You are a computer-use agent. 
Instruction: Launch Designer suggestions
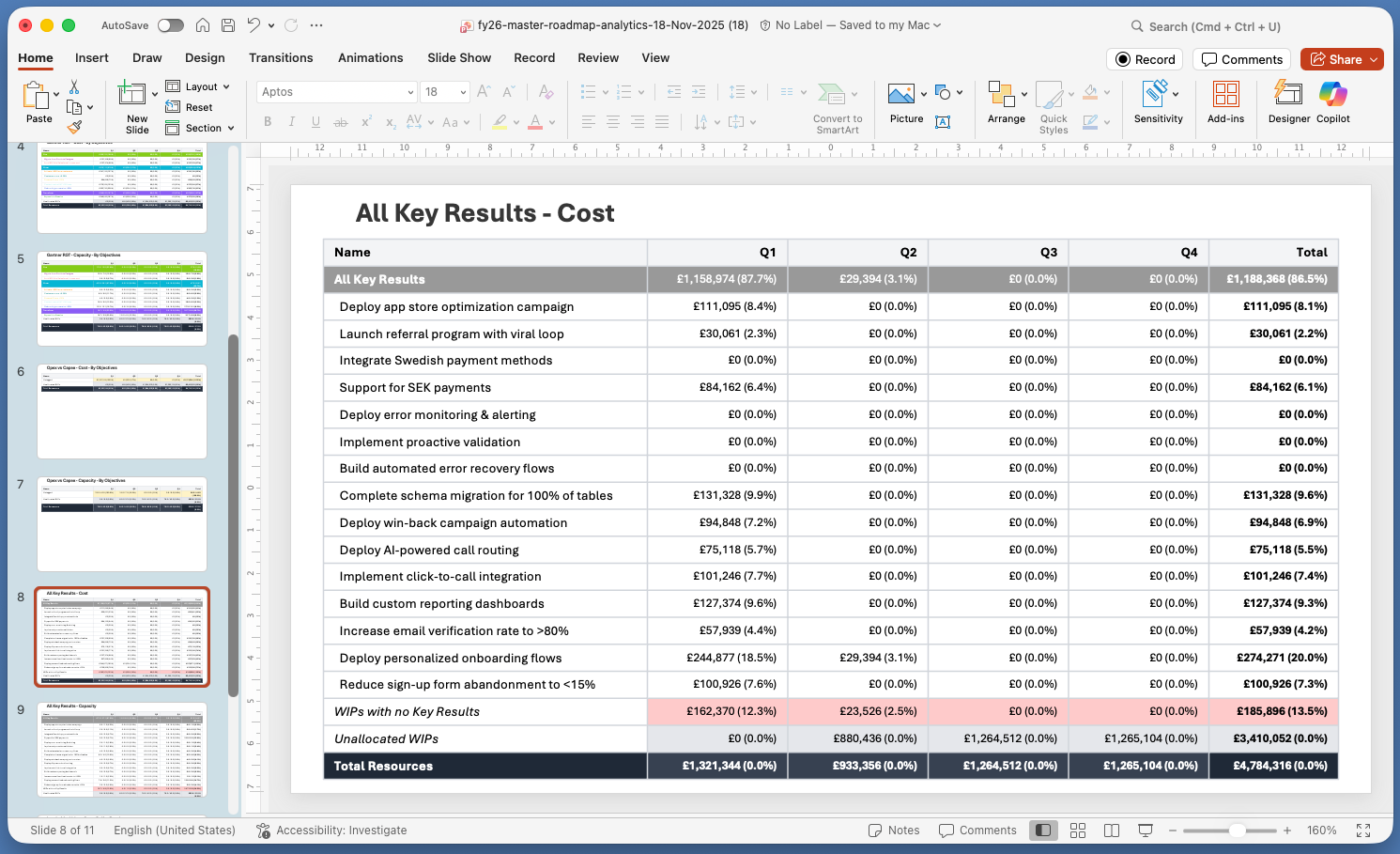pos(1287,103)
